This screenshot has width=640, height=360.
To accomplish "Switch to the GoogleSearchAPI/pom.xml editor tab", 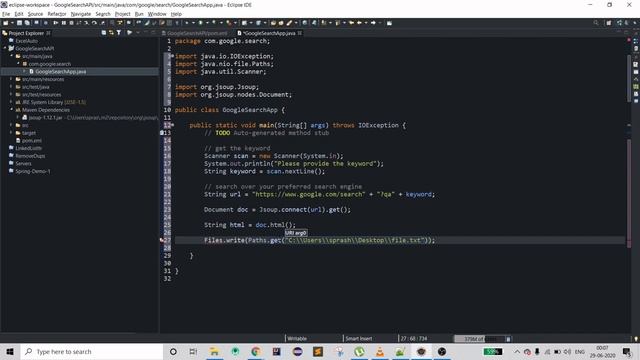I will click(x=195, y=33).
